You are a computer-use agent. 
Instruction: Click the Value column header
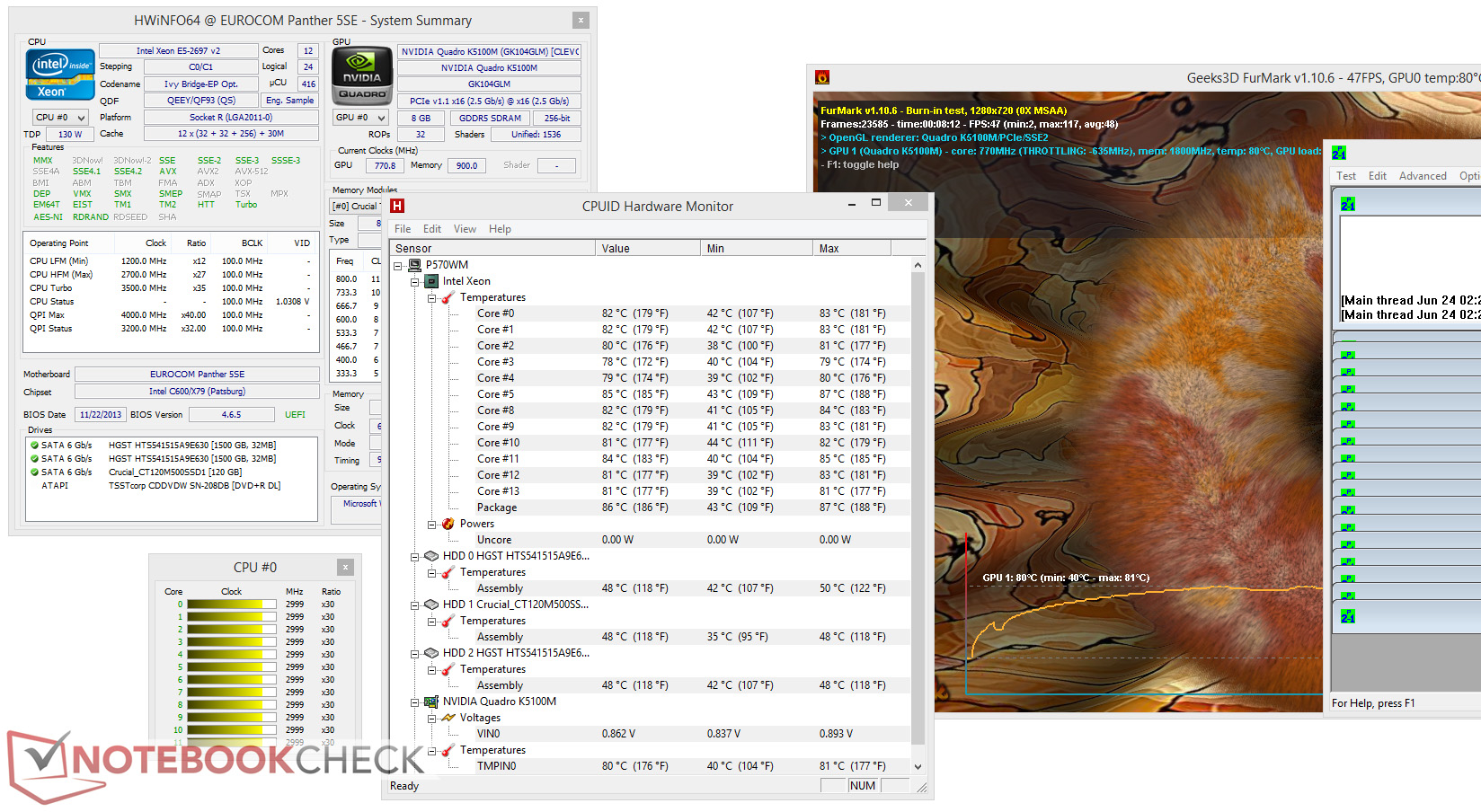(648, 249)
